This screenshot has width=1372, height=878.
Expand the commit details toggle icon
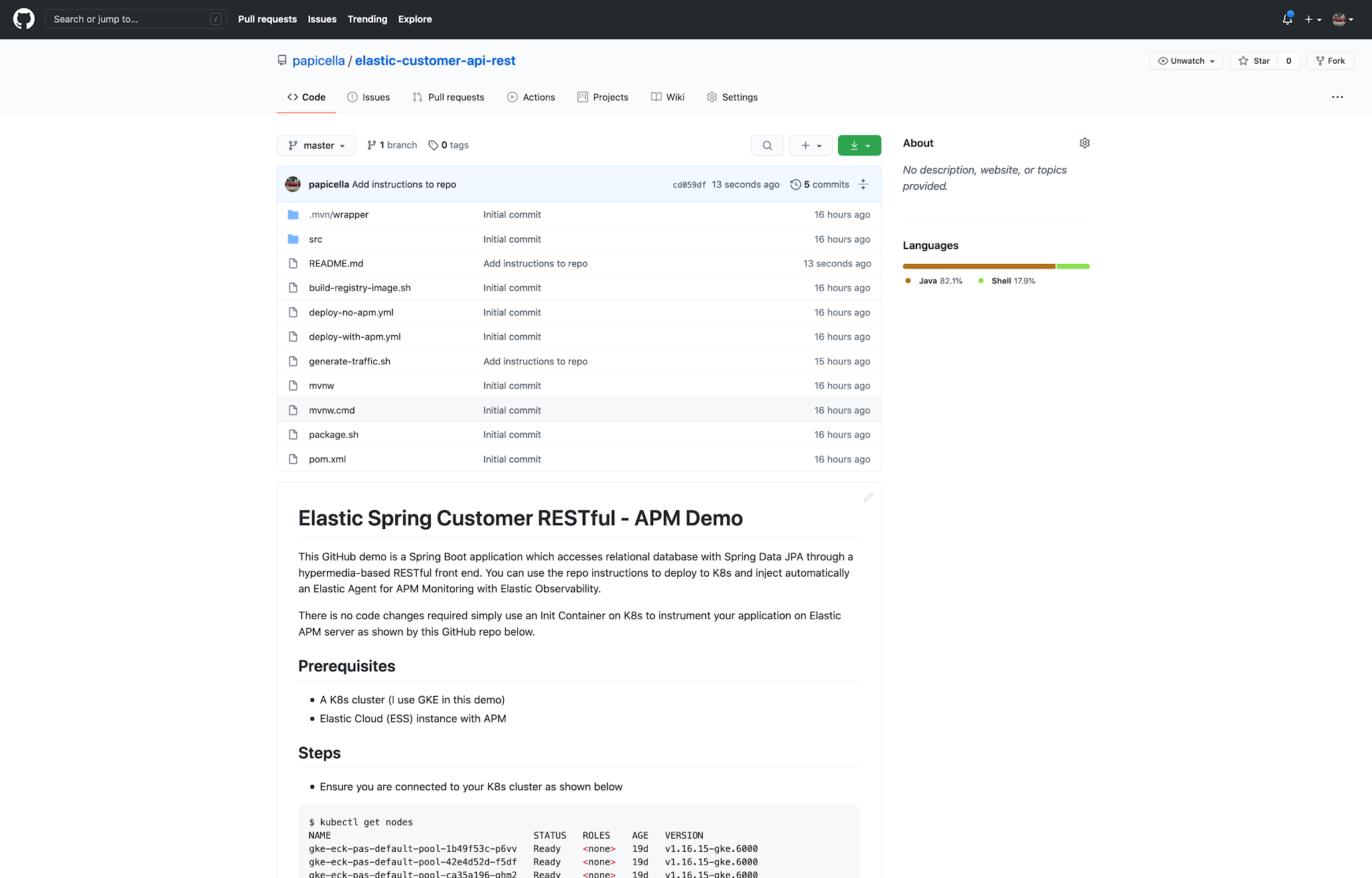(864, 184)
